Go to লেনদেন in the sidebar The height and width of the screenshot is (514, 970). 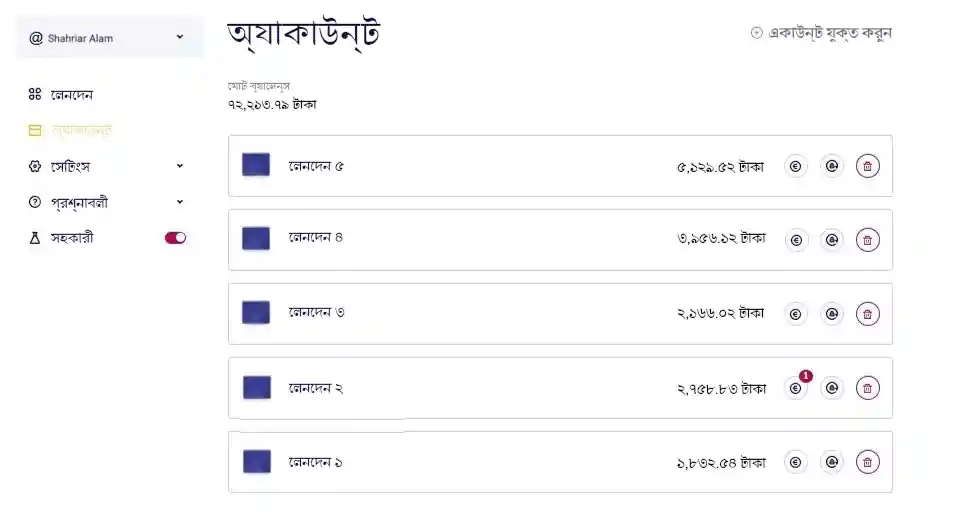coord(71,95)
